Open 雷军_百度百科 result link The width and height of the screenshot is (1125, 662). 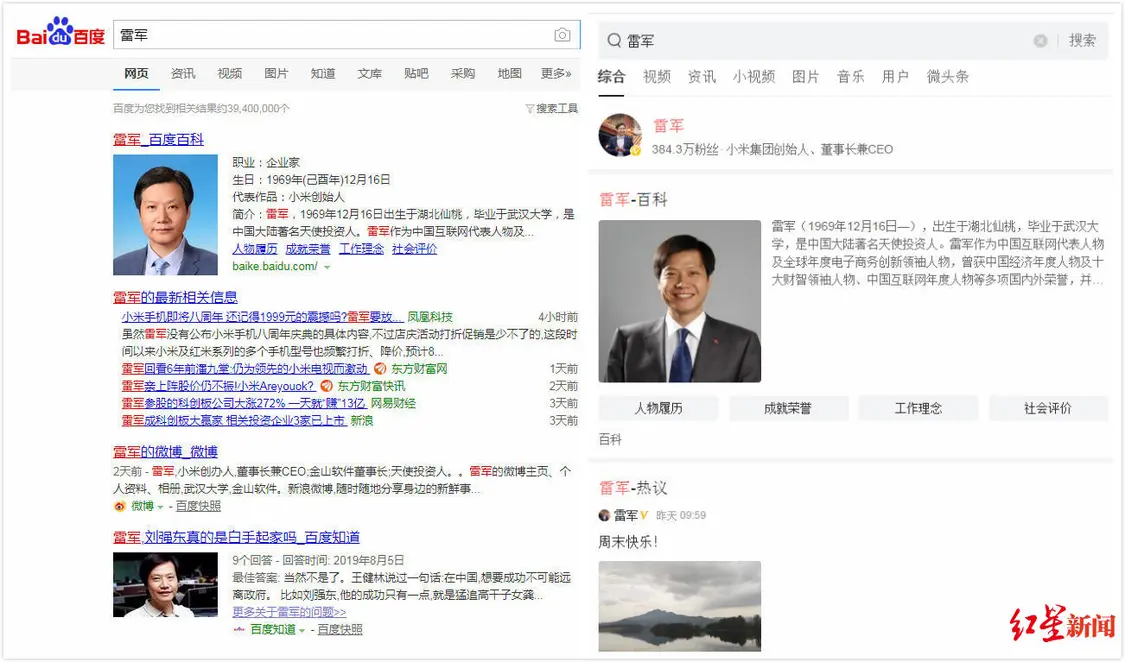[159, 140]
